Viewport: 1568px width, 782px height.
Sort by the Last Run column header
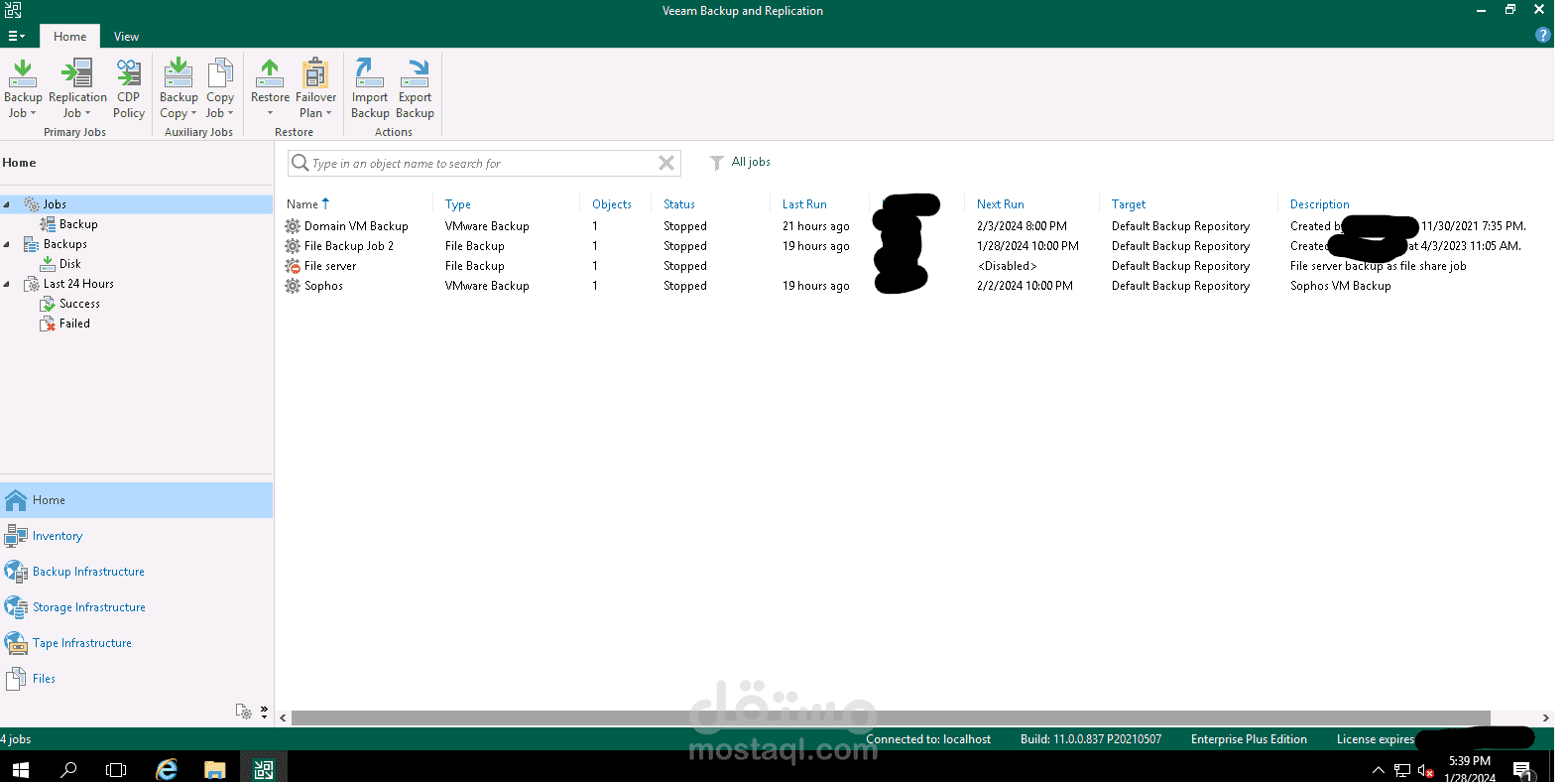coord(804,204)
